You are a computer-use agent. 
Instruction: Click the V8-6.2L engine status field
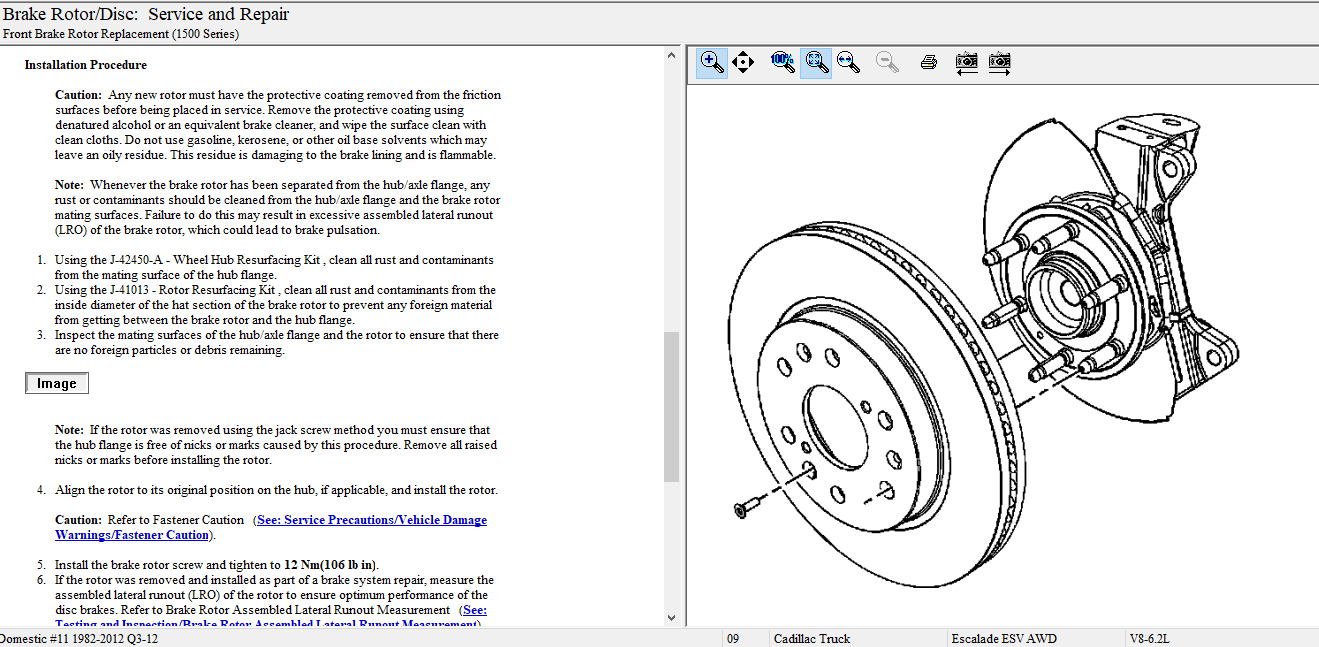[1149, 638]
